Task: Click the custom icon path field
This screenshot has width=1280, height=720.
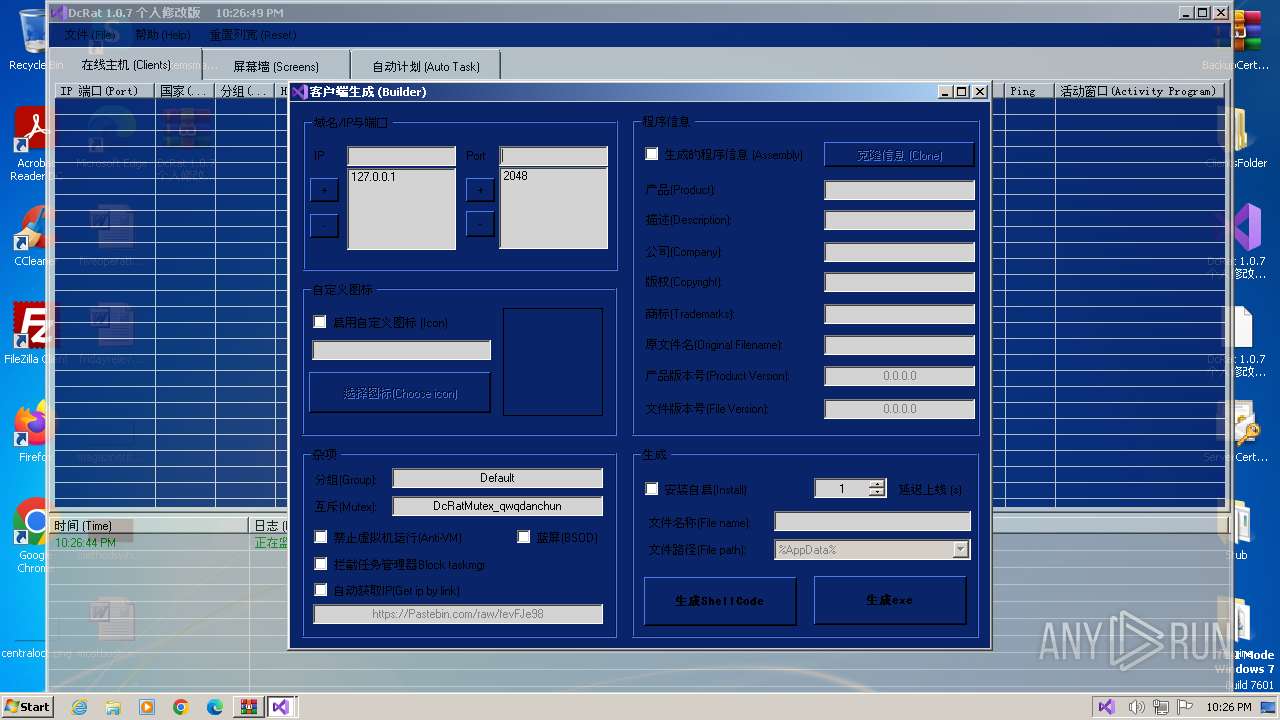Action: (x=401, y=350)
